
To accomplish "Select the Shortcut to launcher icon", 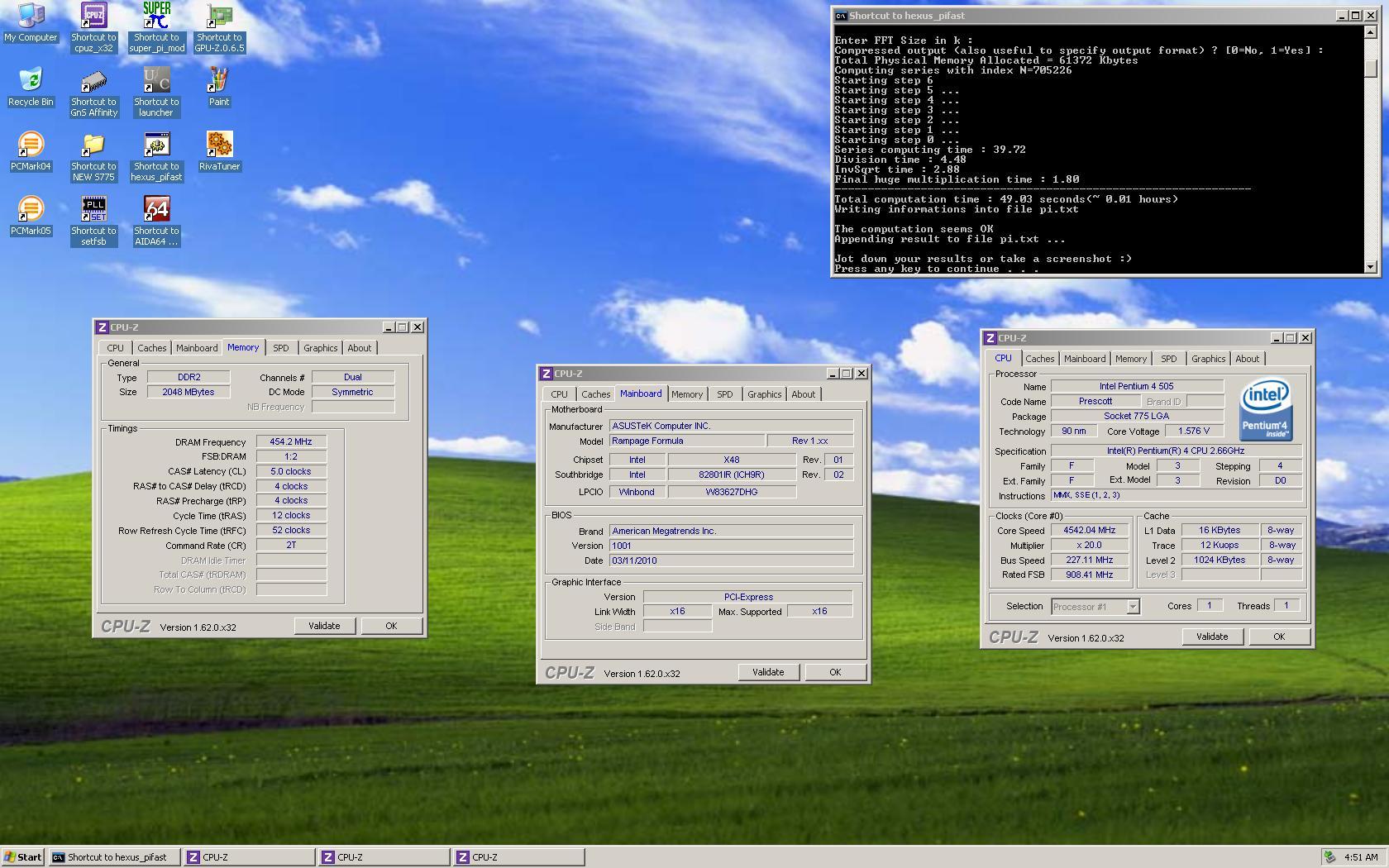I will (156, 92).
